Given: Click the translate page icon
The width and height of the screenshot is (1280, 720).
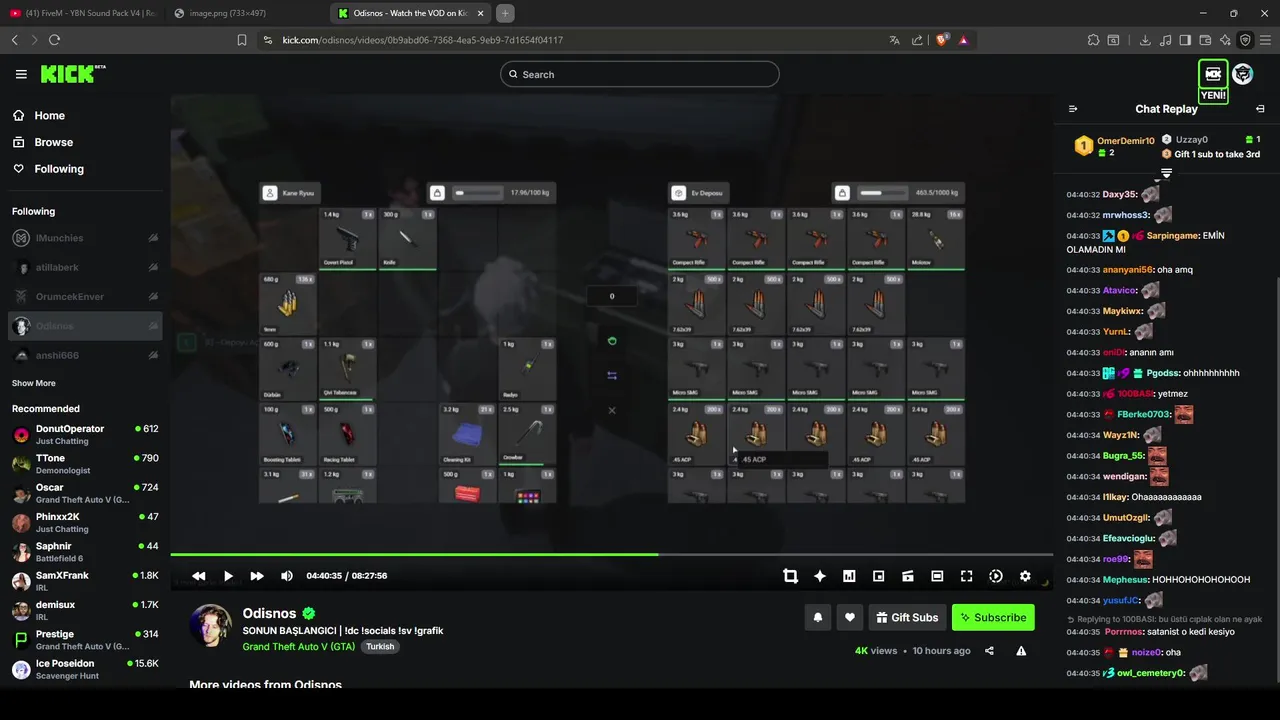Looking at the screenshot, I should [x=894, y=40].
